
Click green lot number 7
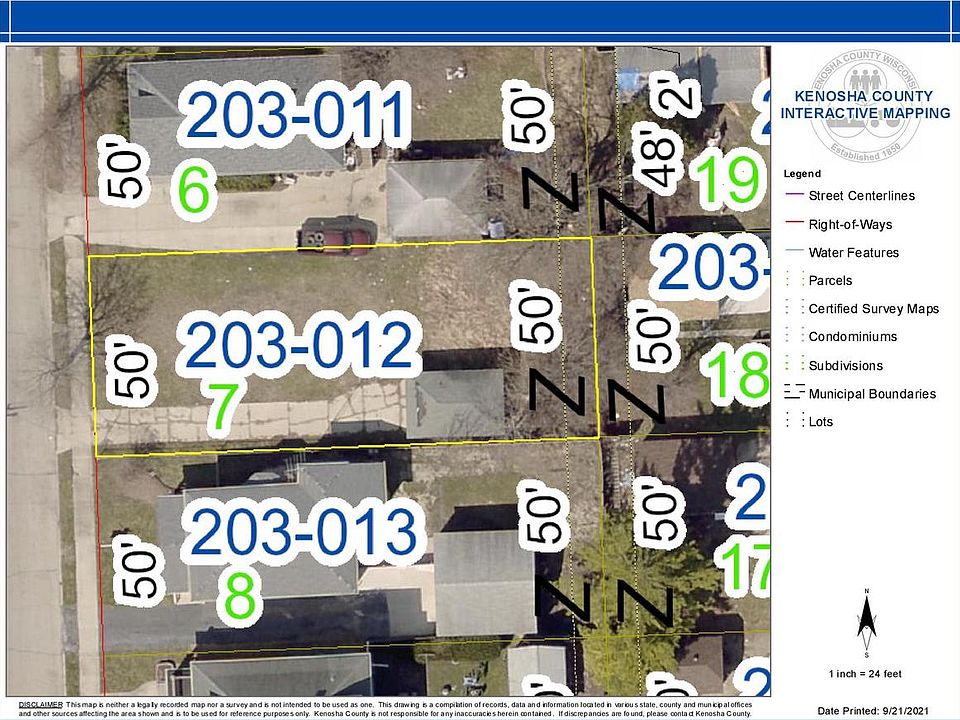[223, 407]
